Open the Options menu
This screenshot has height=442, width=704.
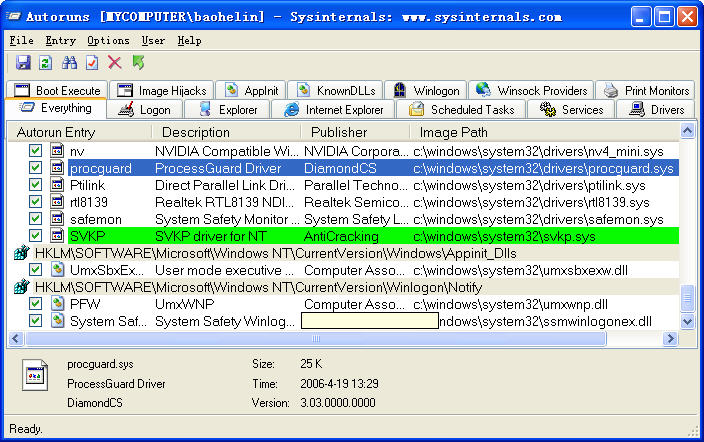pos(108,40)
